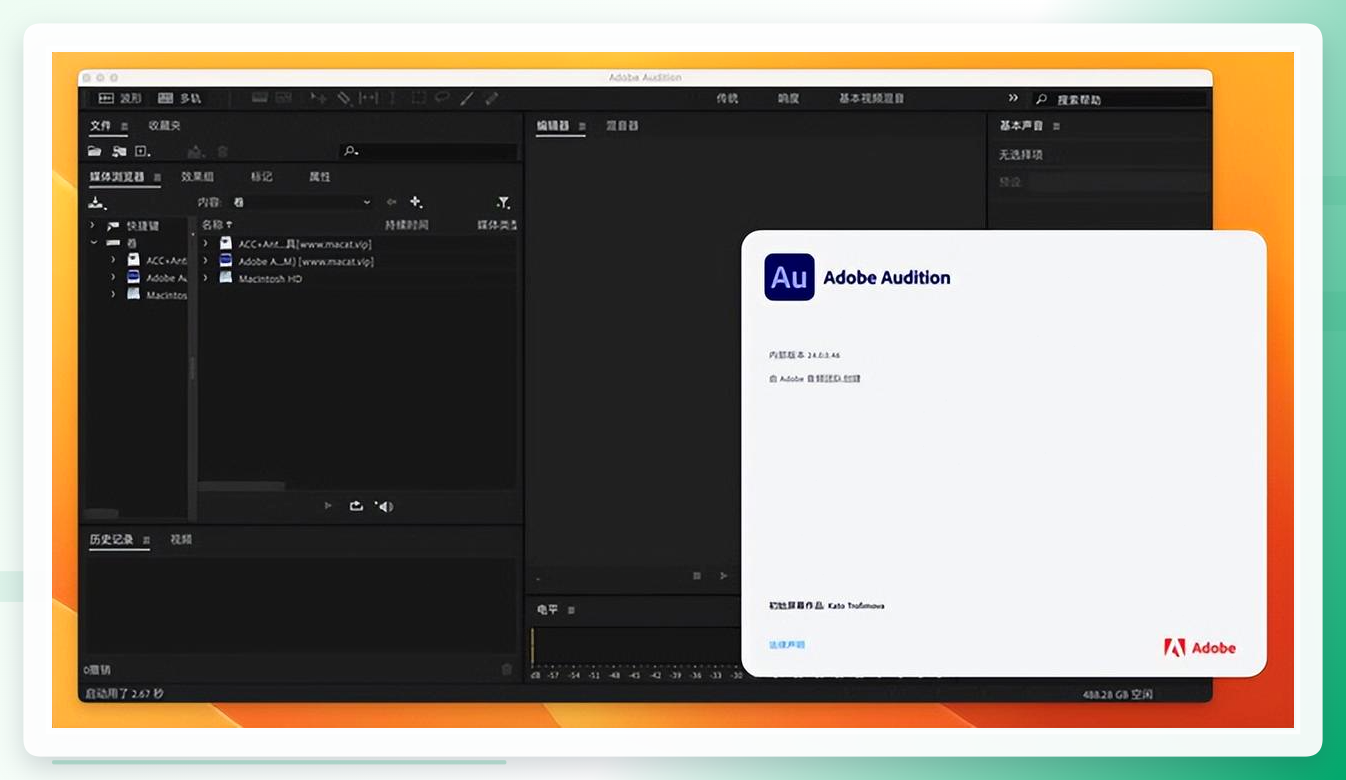Sort by Duration (持续时间) column header
The width and height of the screenshot is (1346, 780).
407,225
